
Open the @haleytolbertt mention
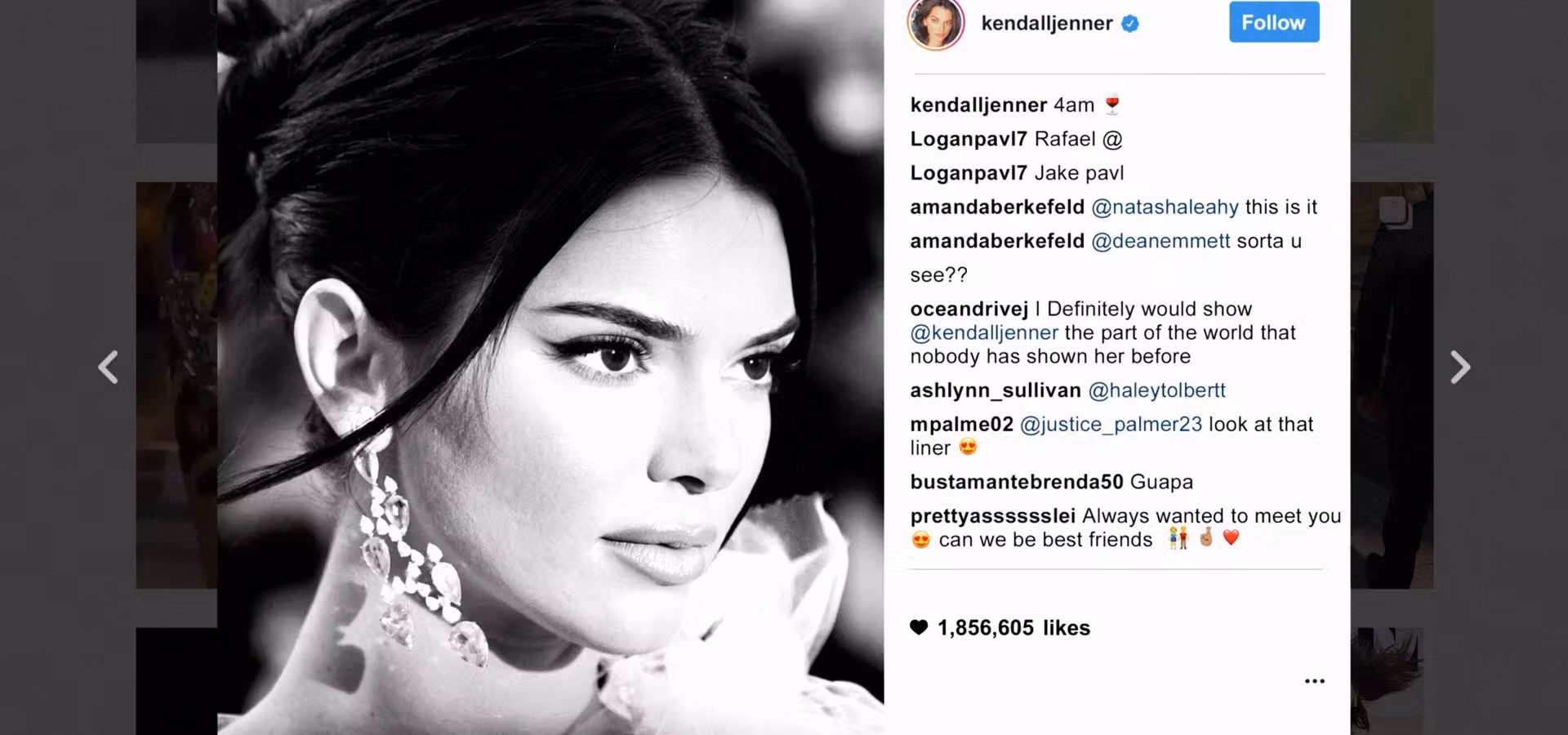pos(1156,390)
